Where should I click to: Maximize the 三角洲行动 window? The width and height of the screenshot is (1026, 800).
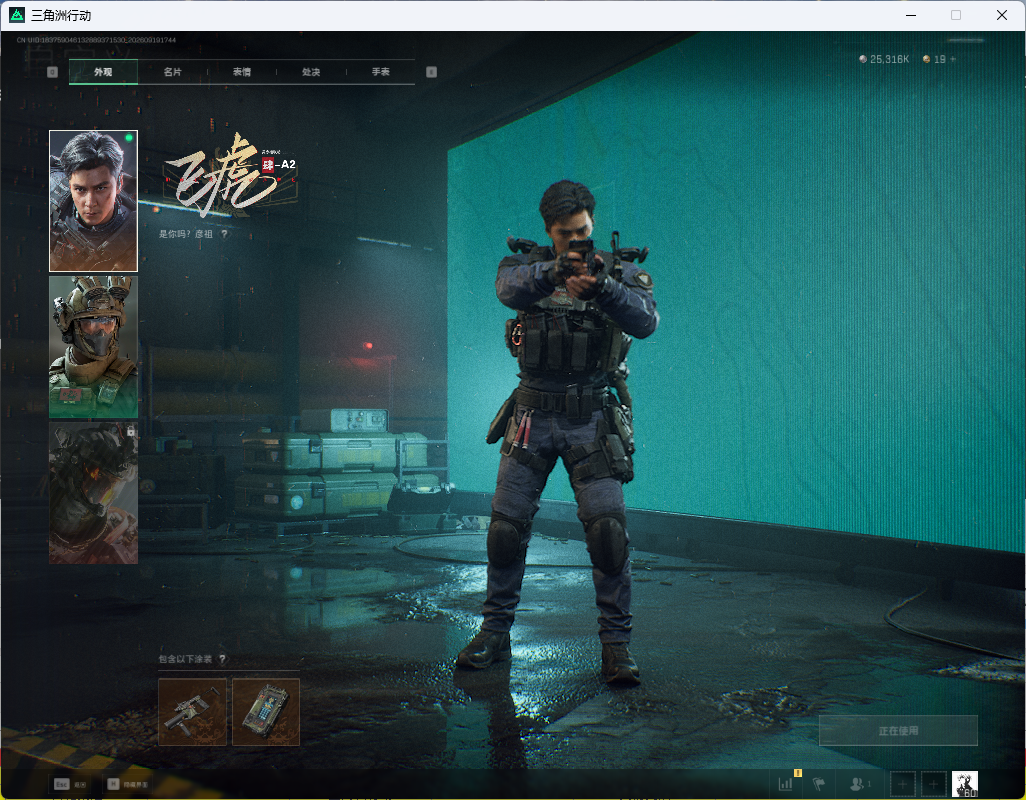click(956, 15)
